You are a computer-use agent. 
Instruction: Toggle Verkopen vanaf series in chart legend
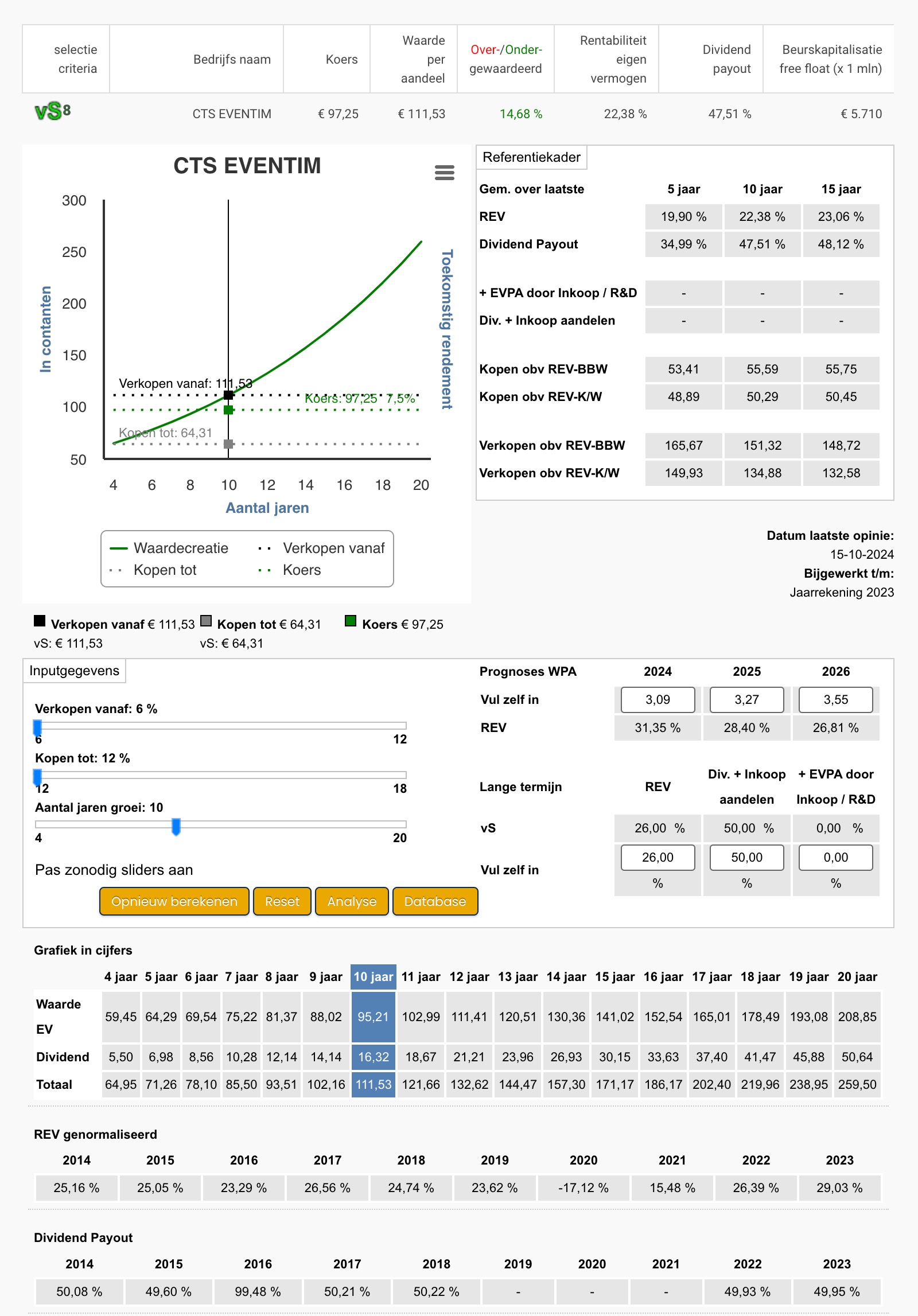click(322, 548)
